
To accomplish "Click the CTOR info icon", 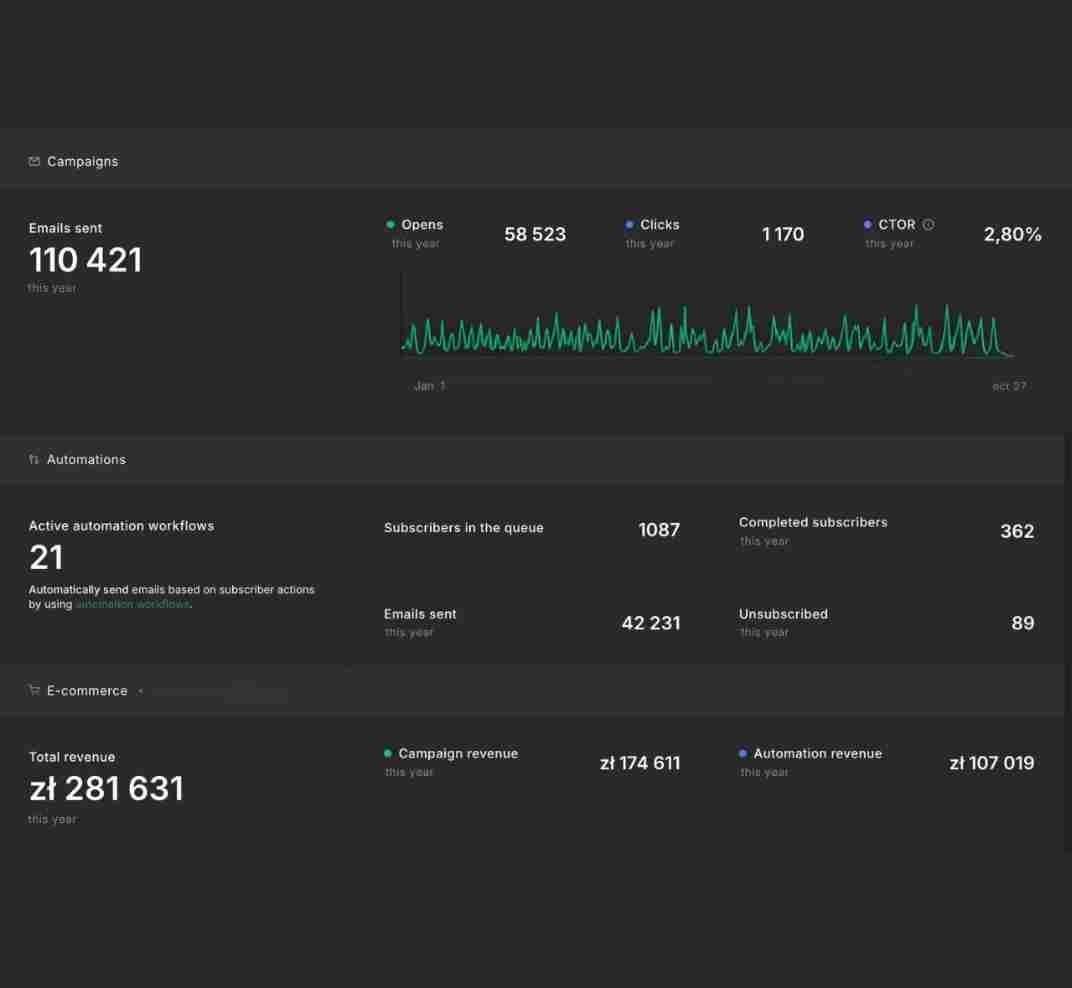I will (928, 224).
